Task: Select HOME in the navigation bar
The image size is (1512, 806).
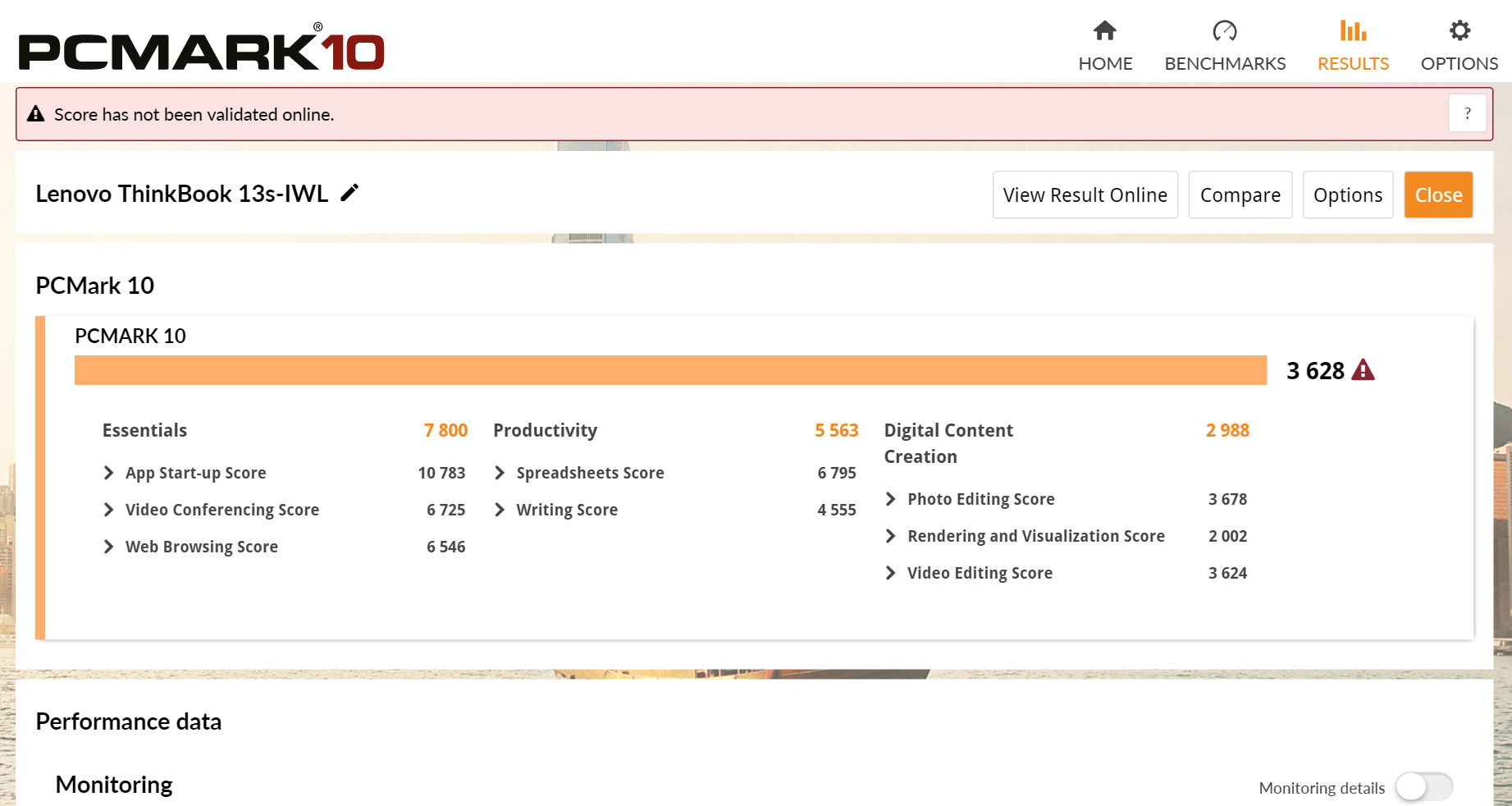Action: click(1105, 62)
